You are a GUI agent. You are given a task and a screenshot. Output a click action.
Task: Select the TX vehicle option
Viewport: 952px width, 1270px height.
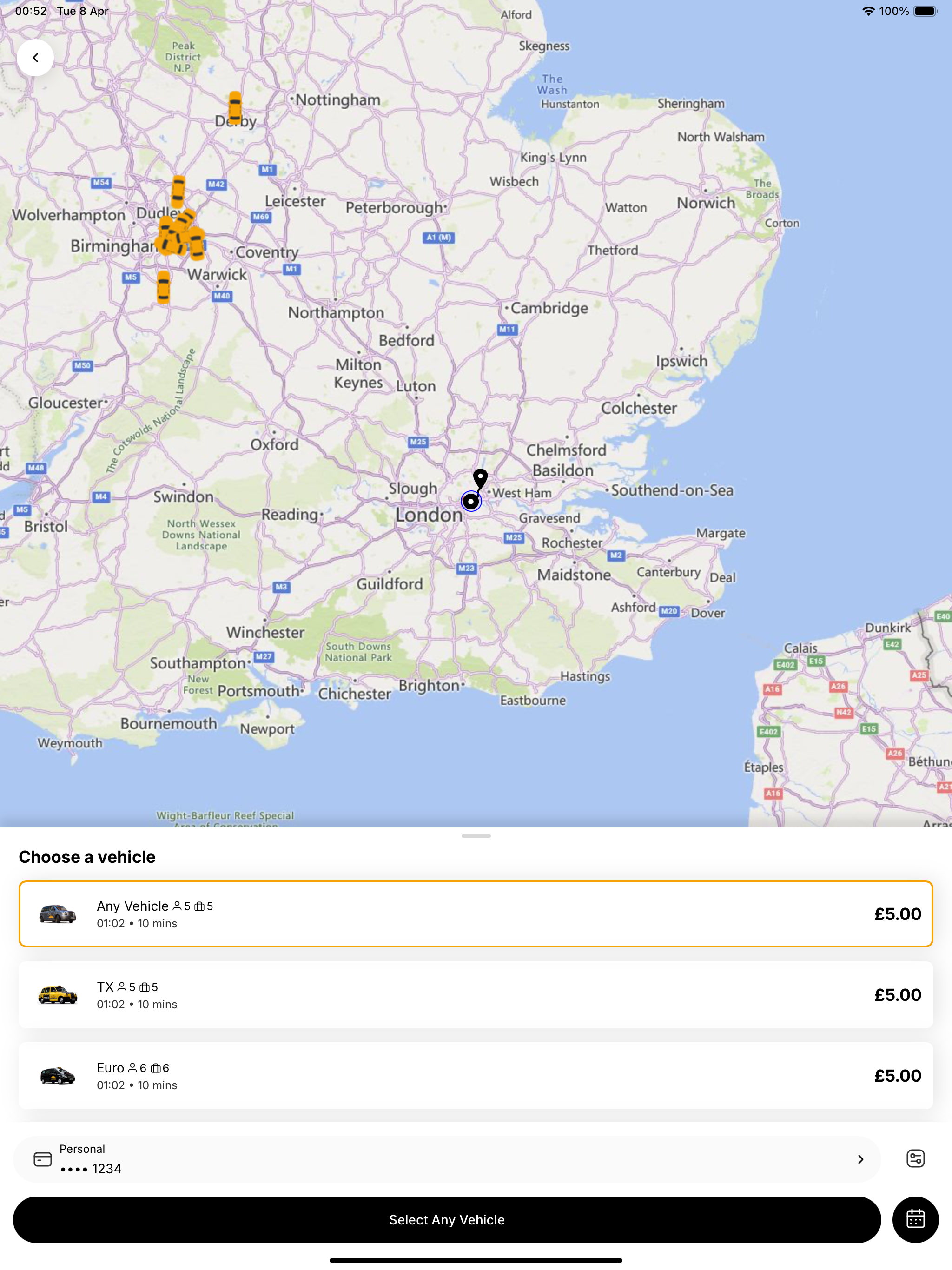click(476, 994)
